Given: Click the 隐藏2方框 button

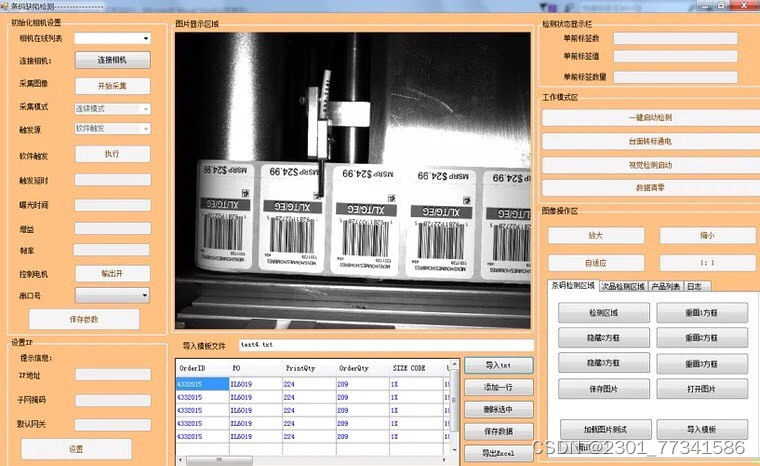Looking at the screenshot, I should pos(604,337).
